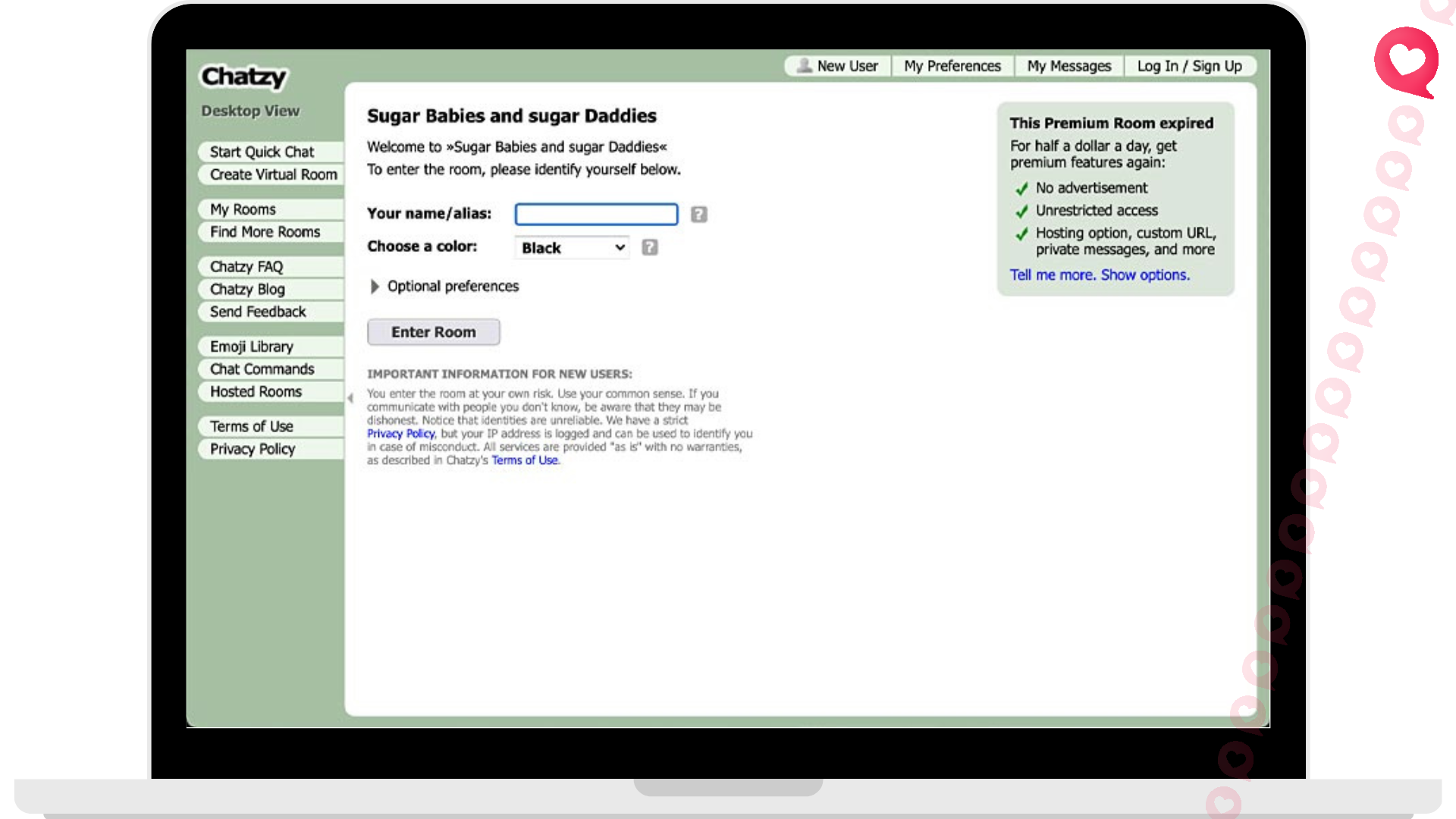
Task: Open My Preferences tab
Action: pyautogui.click(x=952, y=66)
